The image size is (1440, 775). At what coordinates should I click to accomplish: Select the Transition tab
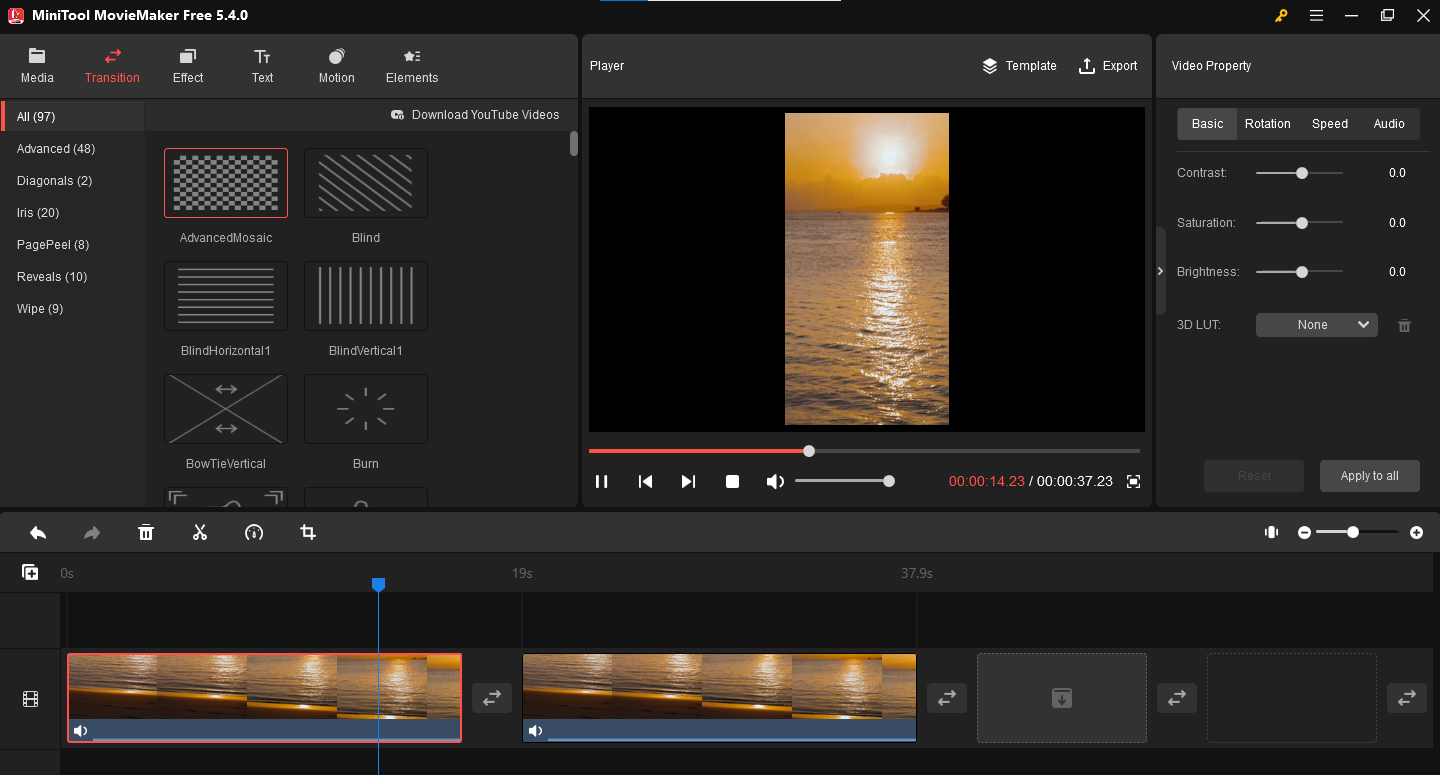click(x=112, y=66)
